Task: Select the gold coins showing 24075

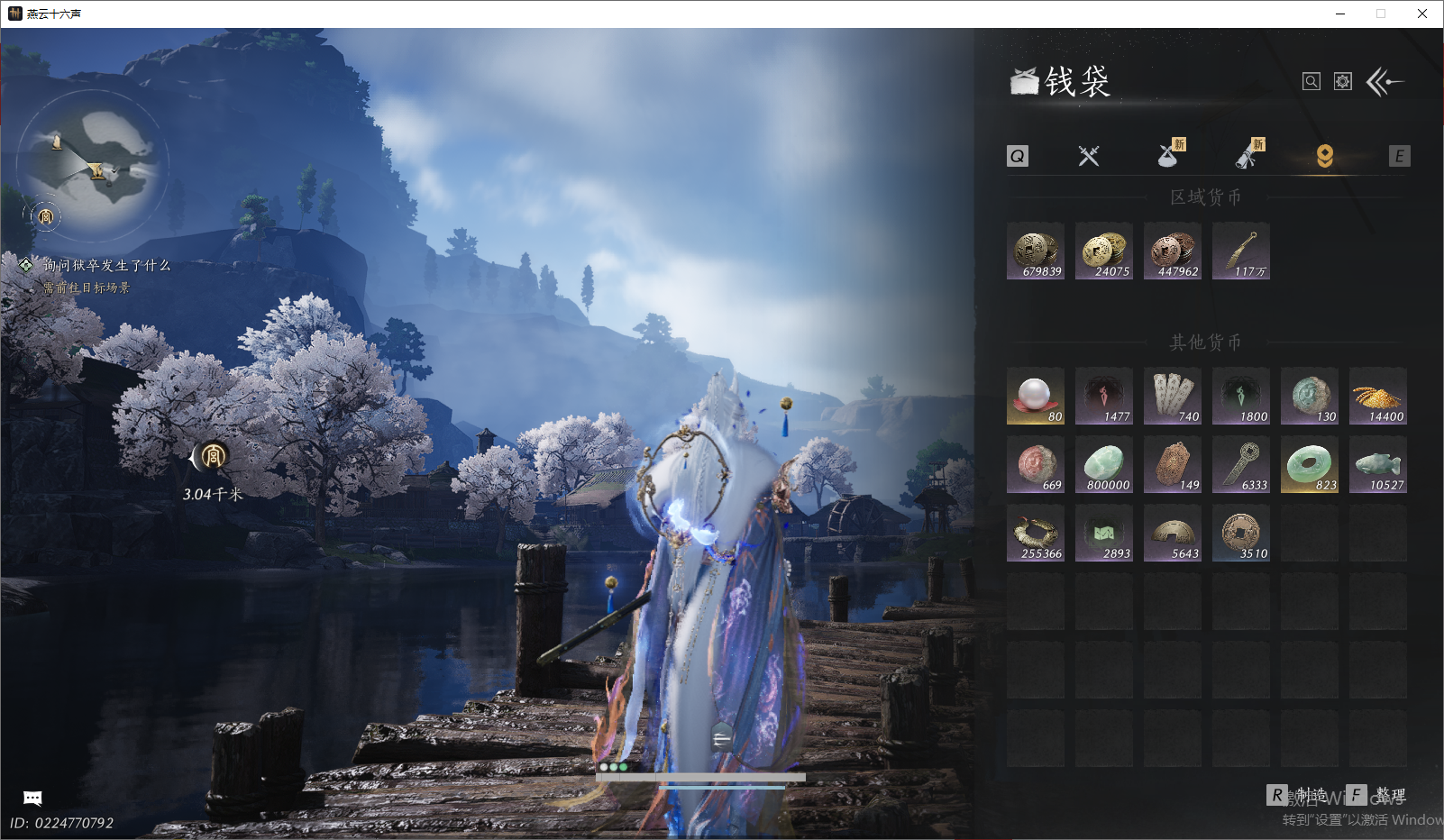Action: 1104,251
